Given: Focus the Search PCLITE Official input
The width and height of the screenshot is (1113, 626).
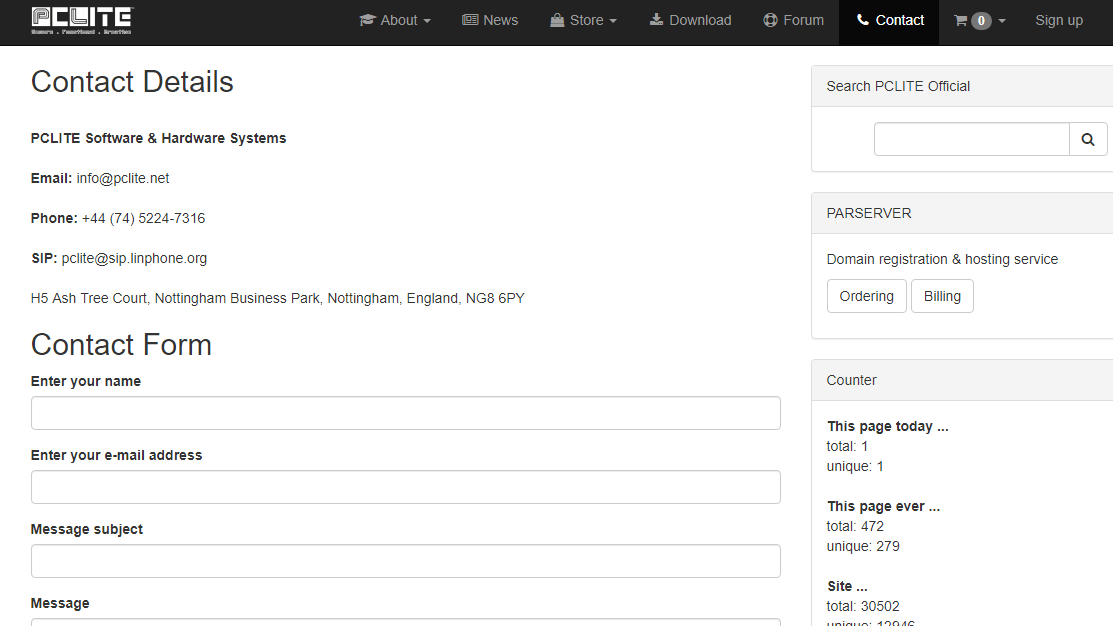Looking at the screenshot, I should coord(972,139).
